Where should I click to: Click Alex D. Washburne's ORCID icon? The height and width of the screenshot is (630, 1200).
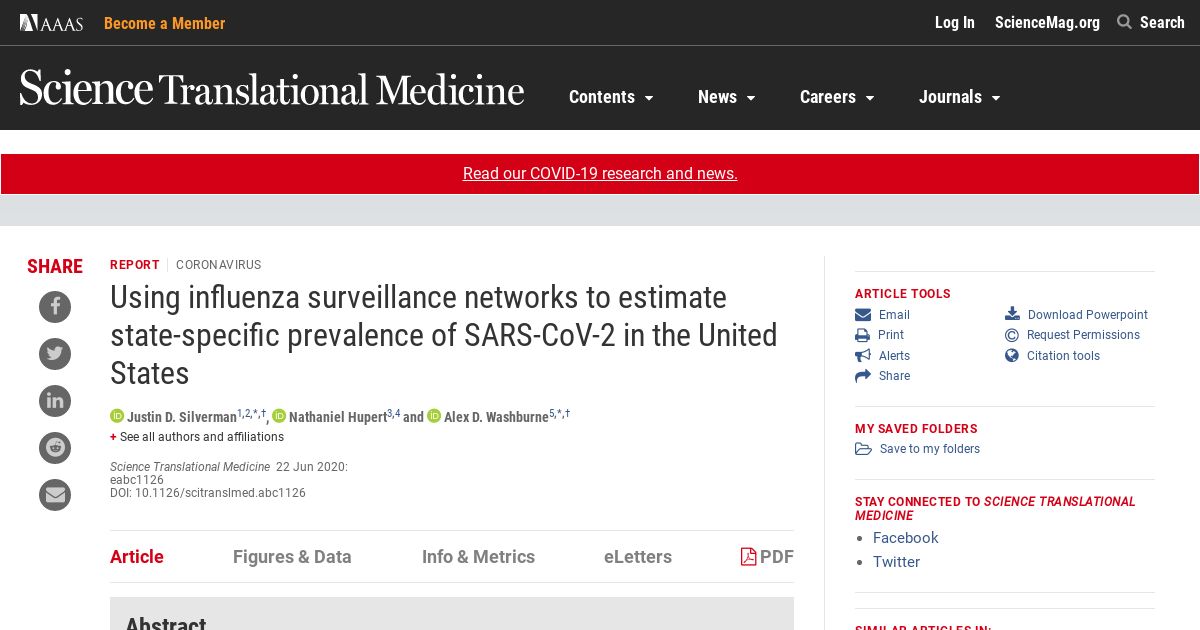click(434, 416)
